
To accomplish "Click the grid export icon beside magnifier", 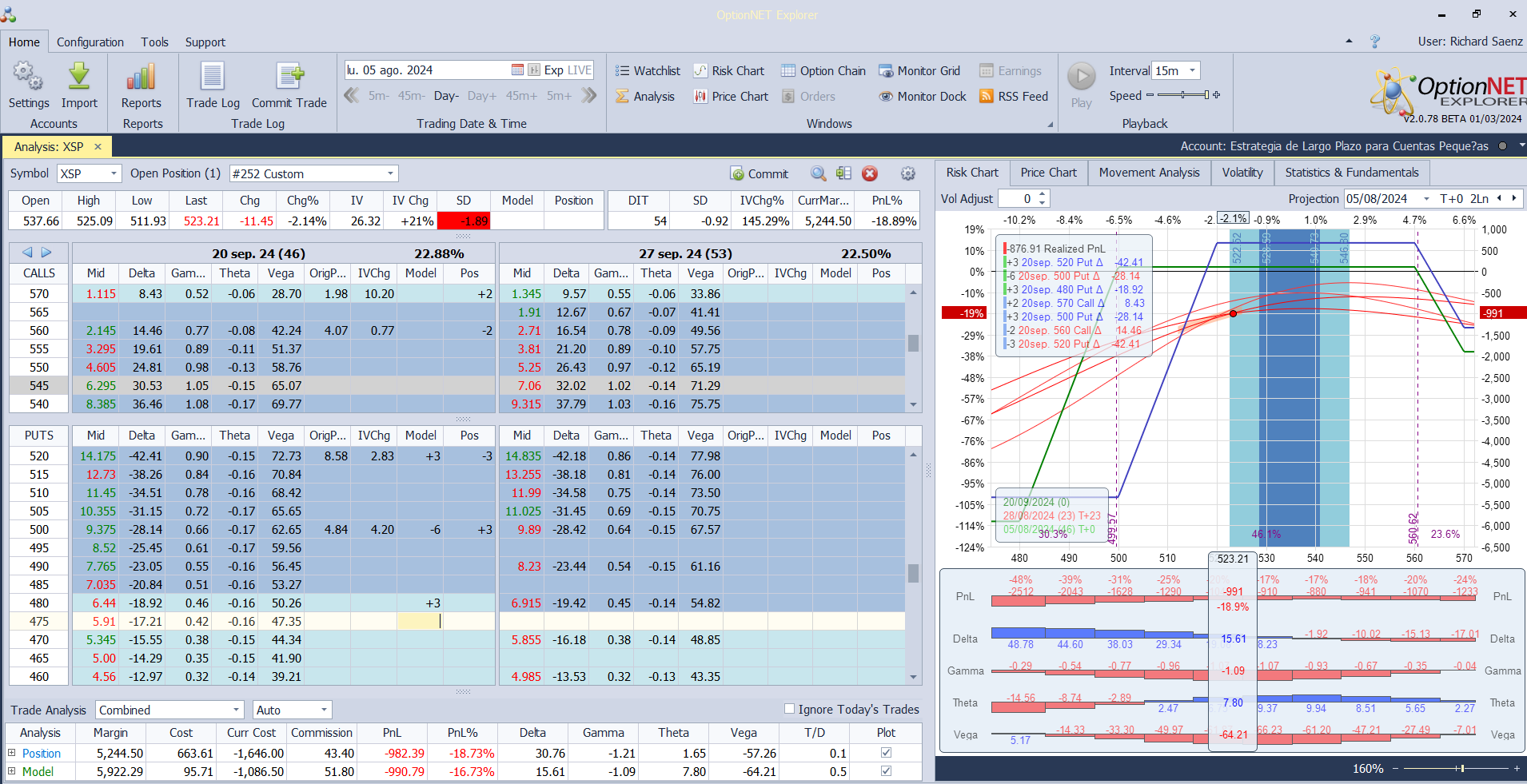I will (843, 173).
